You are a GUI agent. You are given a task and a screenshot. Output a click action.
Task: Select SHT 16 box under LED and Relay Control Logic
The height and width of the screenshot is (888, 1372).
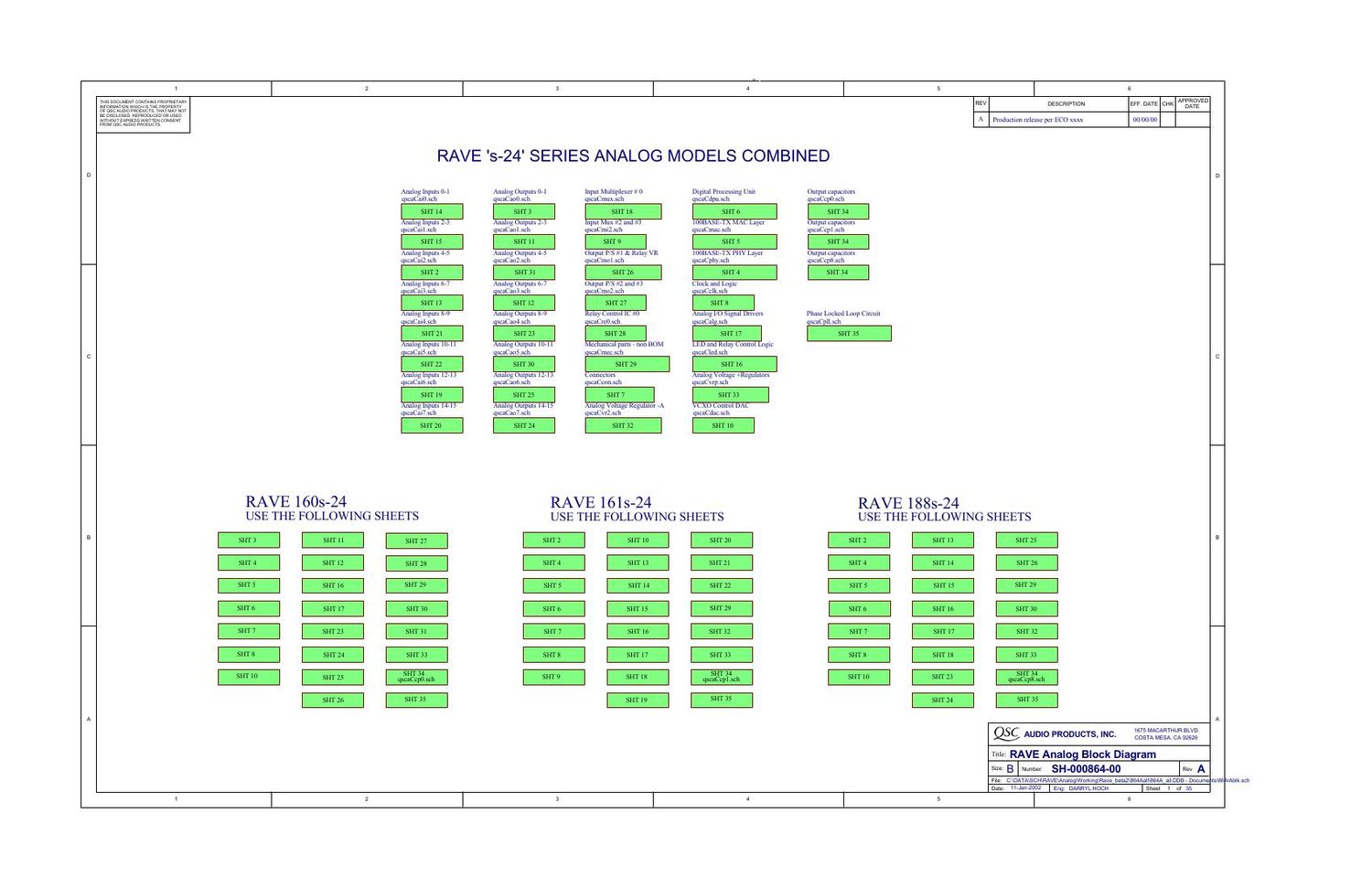click(x=734, y=364)
